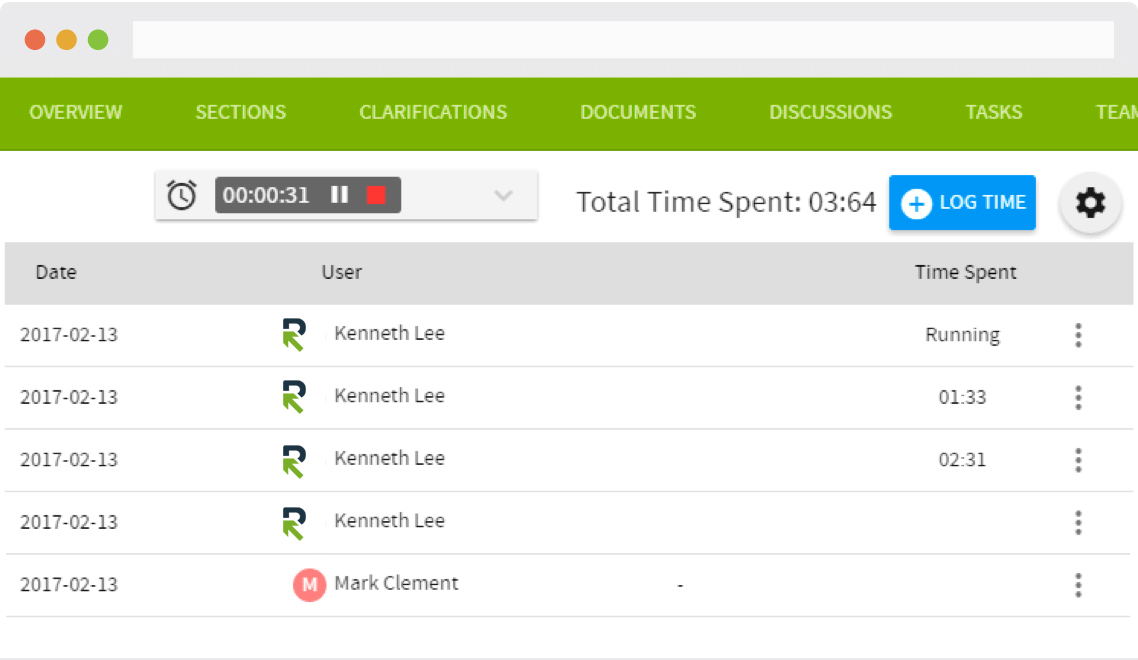Viewport: 1138px width, 660px height.
Task: Open the OVERVIEW tab
Action: point(75,112)
